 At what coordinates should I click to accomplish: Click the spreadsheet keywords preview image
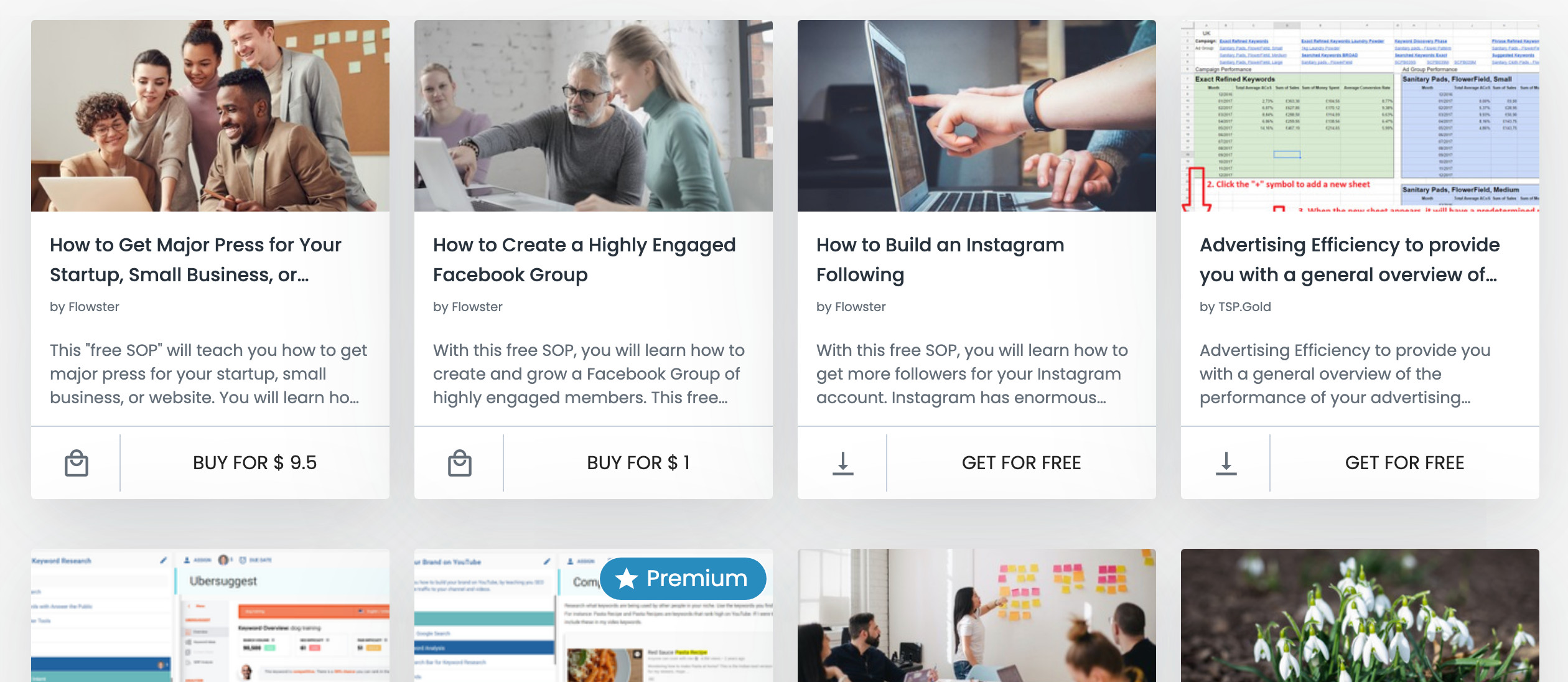pyautogui.click(x=1360, y=116)
